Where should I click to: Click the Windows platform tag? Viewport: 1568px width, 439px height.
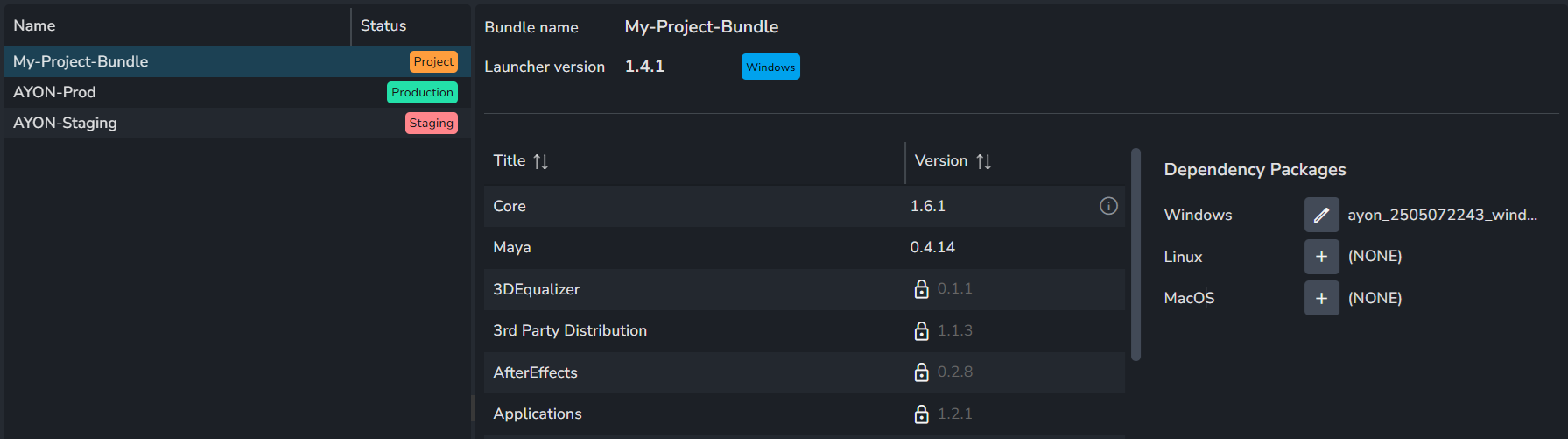tap(770, 67)
